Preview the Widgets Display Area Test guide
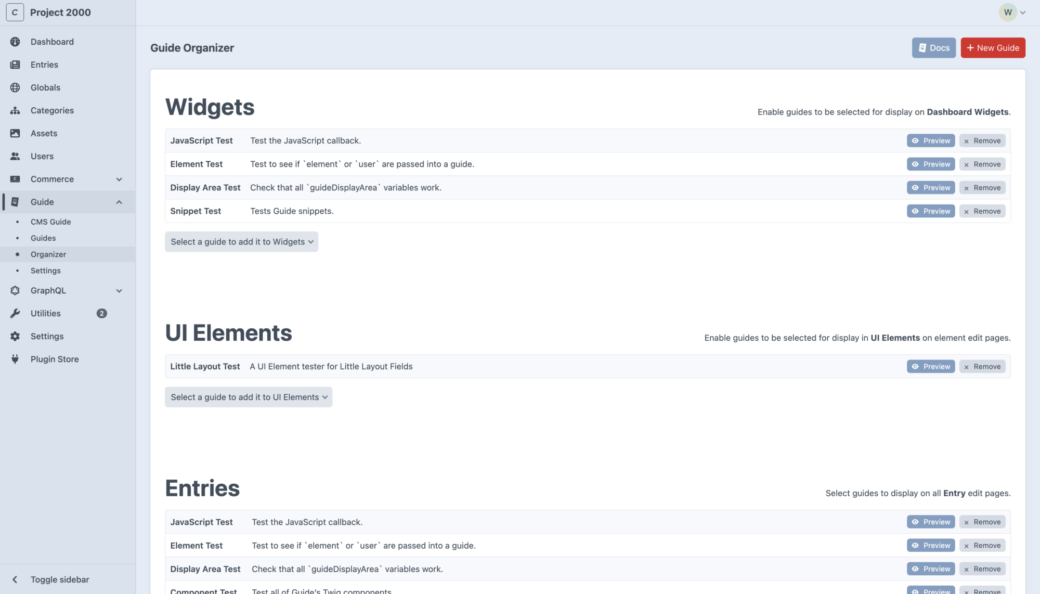The width and height of the screenshot is (1040, 594). [x=931, y=188]
